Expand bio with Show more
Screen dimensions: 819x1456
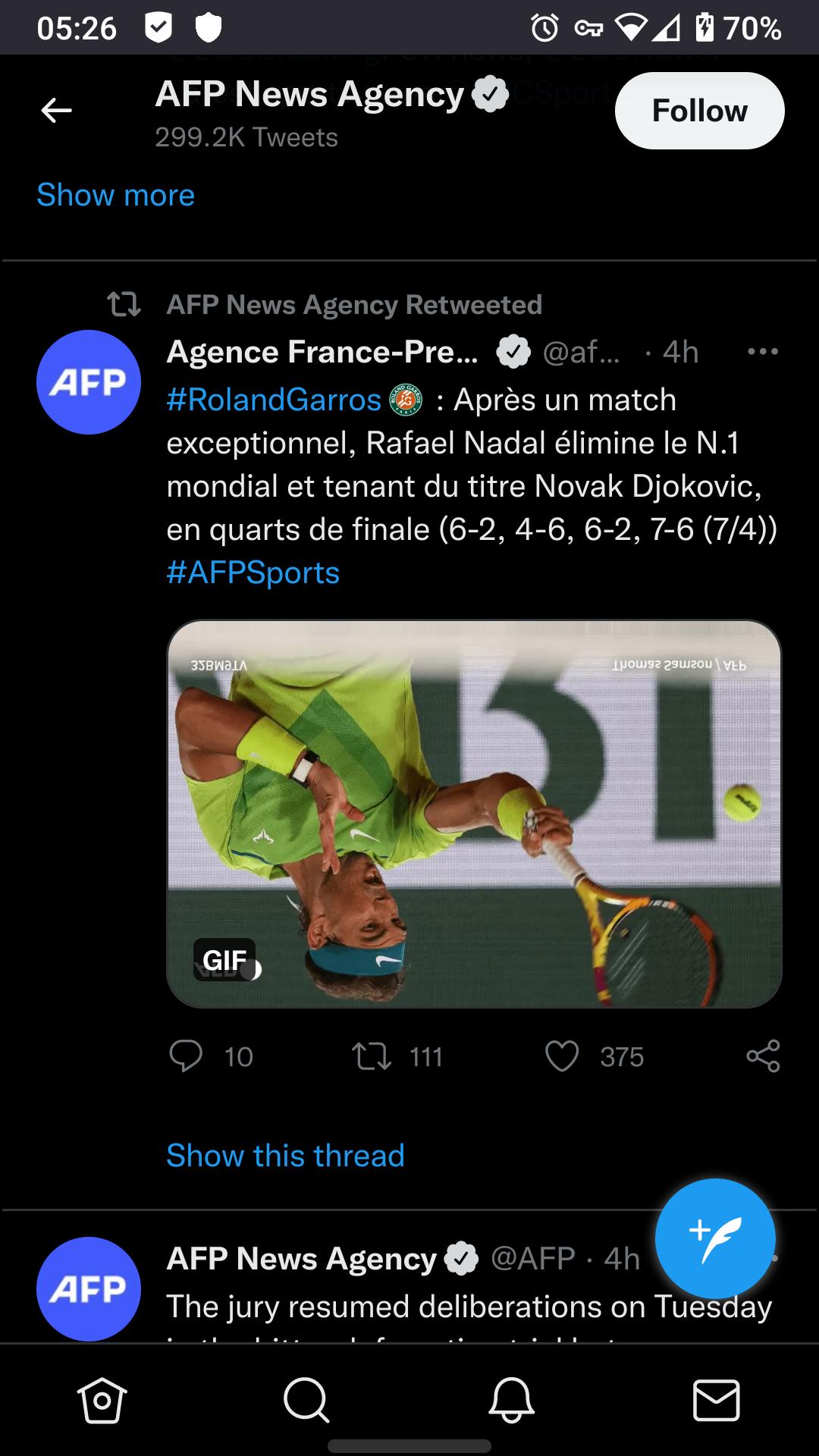tap(115, 195)
